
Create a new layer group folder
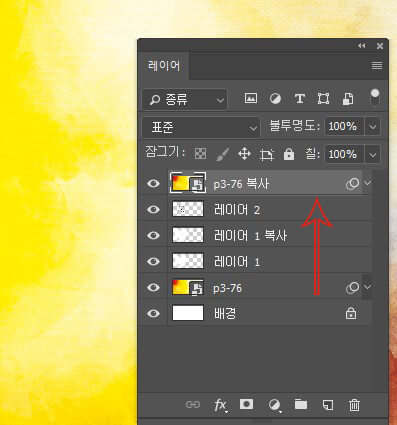[301, 404]
